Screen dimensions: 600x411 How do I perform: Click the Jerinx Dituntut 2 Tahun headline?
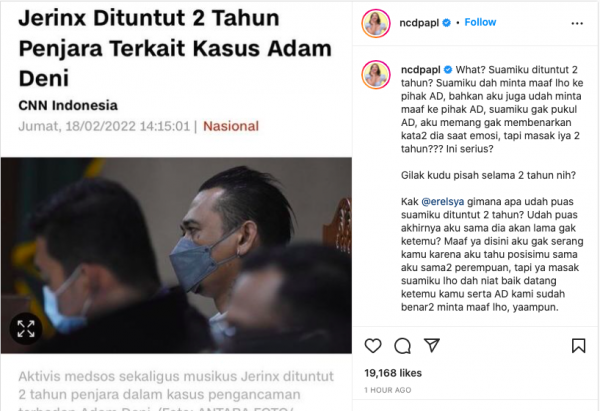click(x=175, y=48)
